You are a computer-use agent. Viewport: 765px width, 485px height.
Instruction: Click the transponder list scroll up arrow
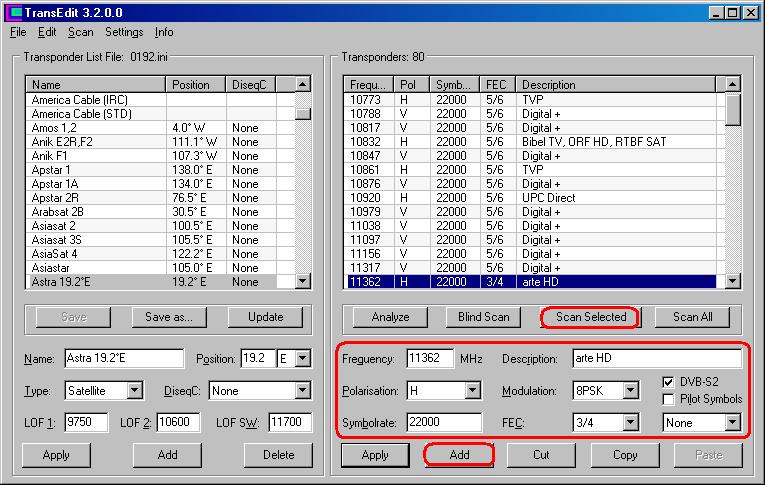[732, 84]
